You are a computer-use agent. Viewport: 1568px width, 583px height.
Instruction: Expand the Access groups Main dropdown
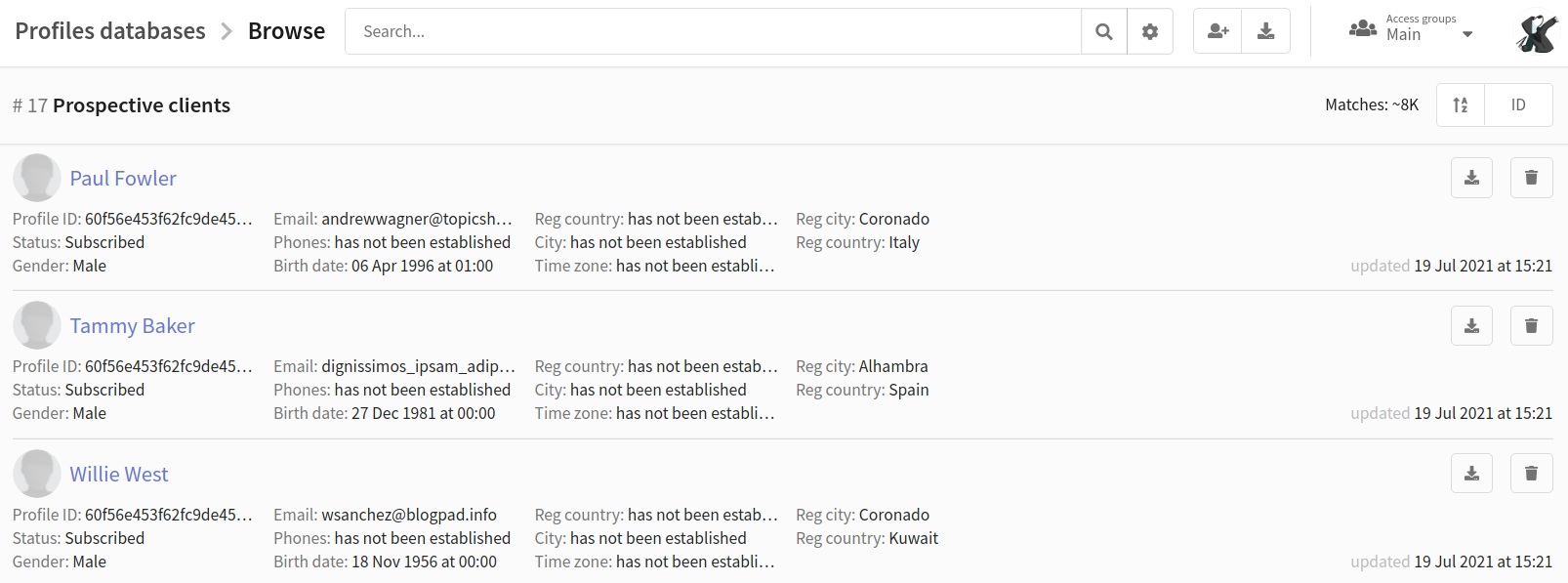pyautogui.click(x=1412, y=29)
